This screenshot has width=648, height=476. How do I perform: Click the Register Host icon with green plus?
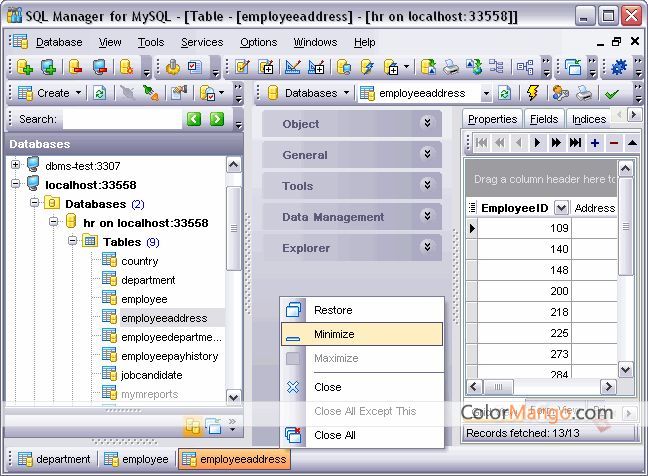(x=48, y=67)
